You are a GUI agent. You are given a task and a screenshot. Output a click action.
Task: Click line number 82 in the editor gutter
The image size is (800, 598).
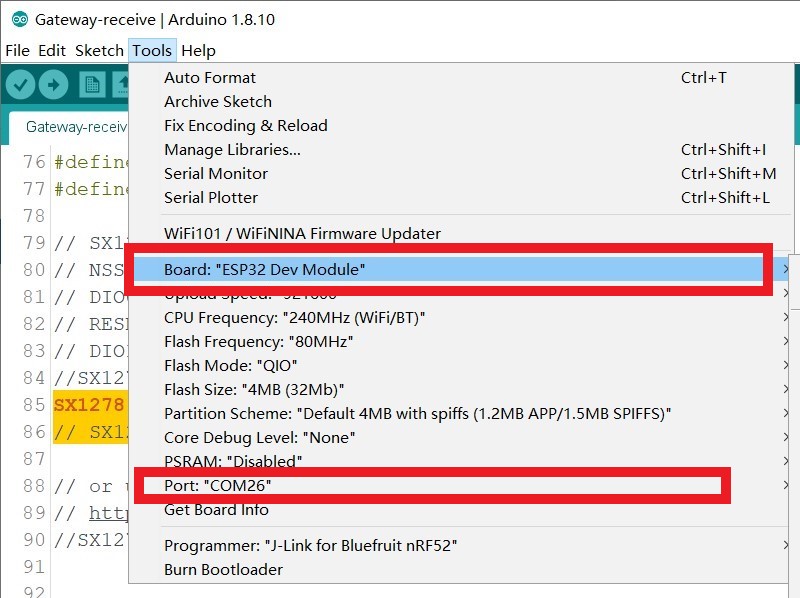point(34,324)
